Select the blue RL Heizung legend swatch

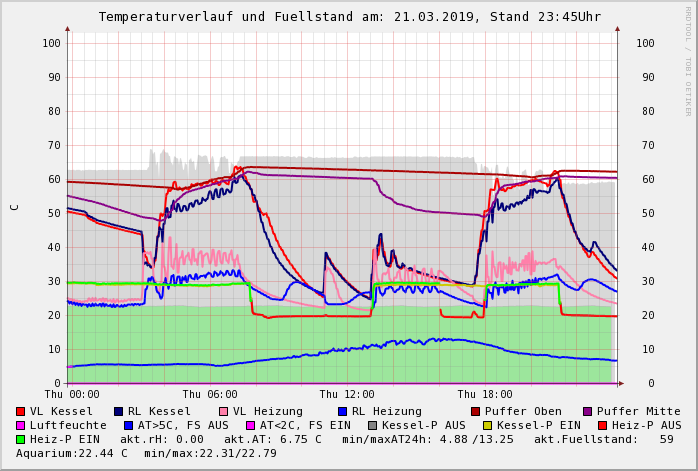(x=342, y=411)
